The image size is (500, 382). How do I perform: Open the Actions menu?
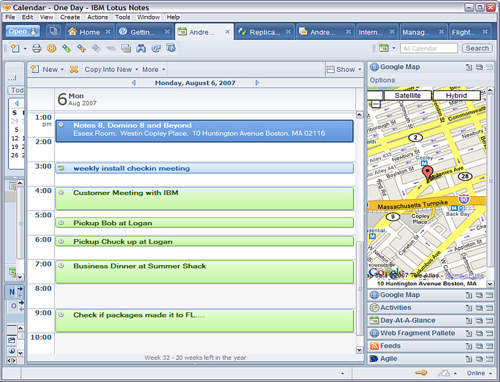click(97, 17)
